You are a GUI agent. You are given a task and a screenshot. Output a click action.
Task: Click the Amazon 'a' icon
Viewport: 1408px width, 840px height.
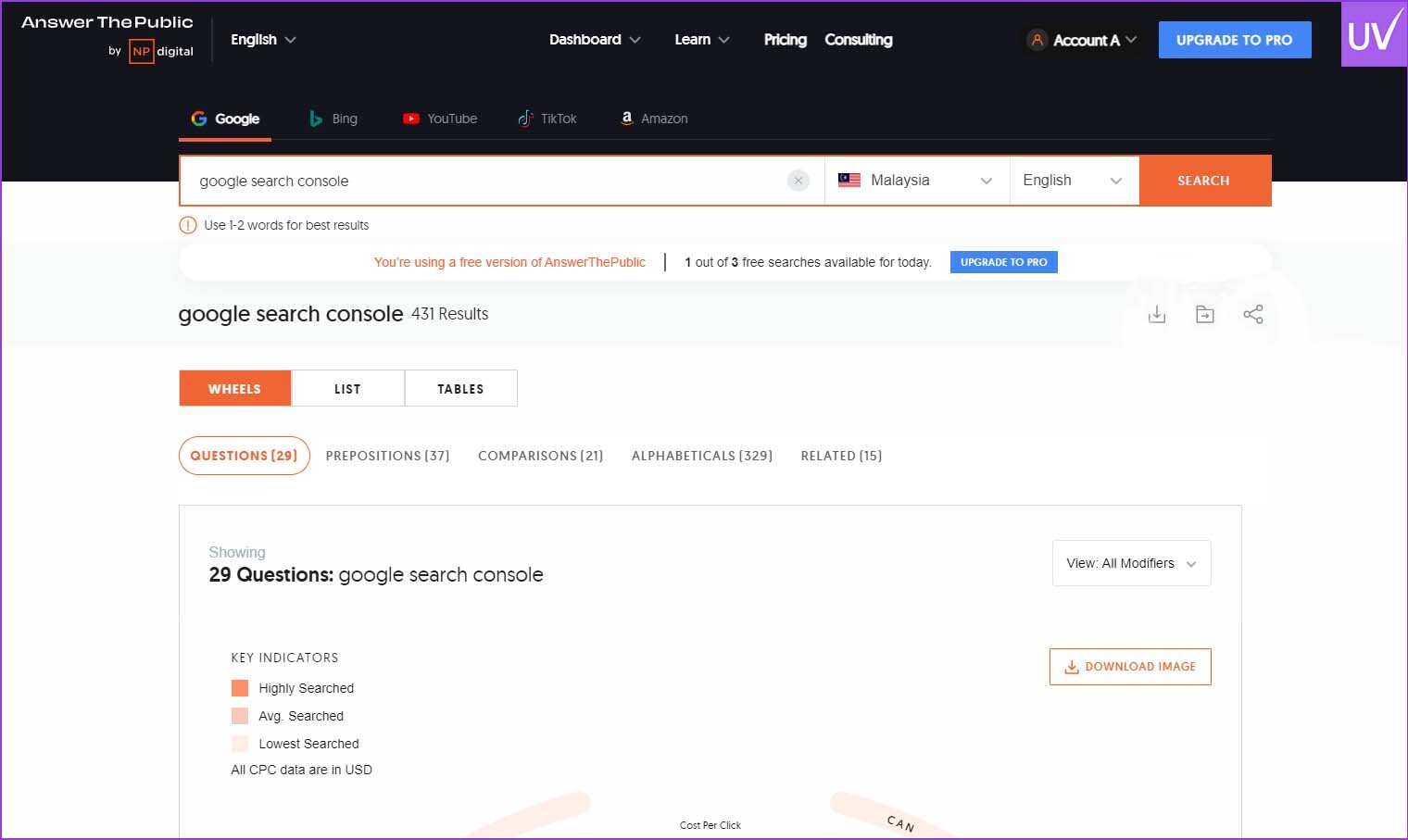pos(627,119)
